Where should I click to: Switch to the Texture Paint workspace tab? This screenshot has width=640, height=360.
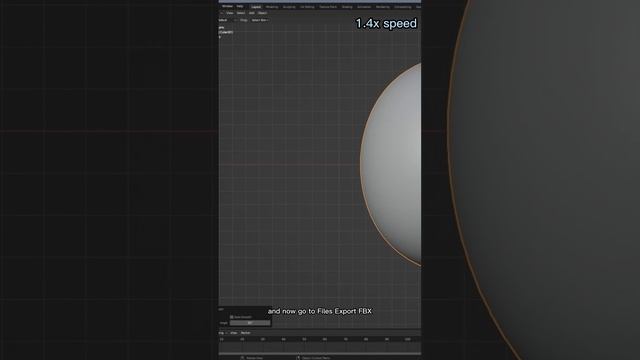328,7
